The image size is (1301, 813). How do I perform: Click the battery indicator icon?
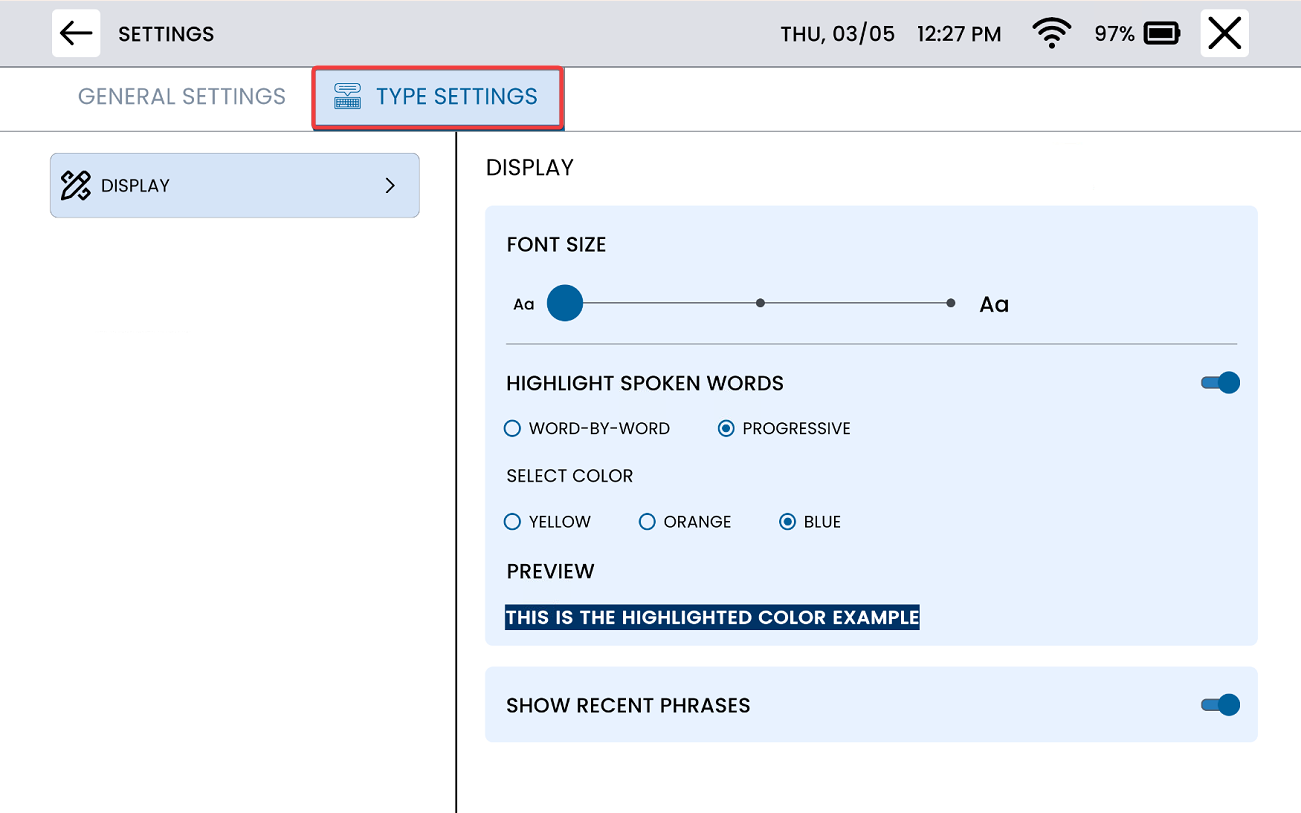coord(1162,34)
